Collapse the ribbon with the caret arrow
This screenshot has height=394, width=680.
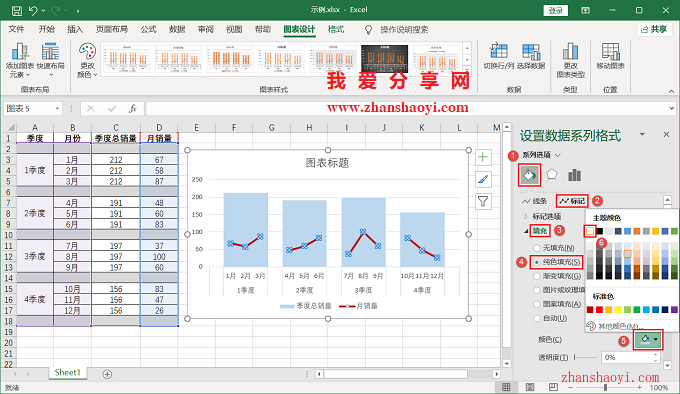click(x=671, y=91)
